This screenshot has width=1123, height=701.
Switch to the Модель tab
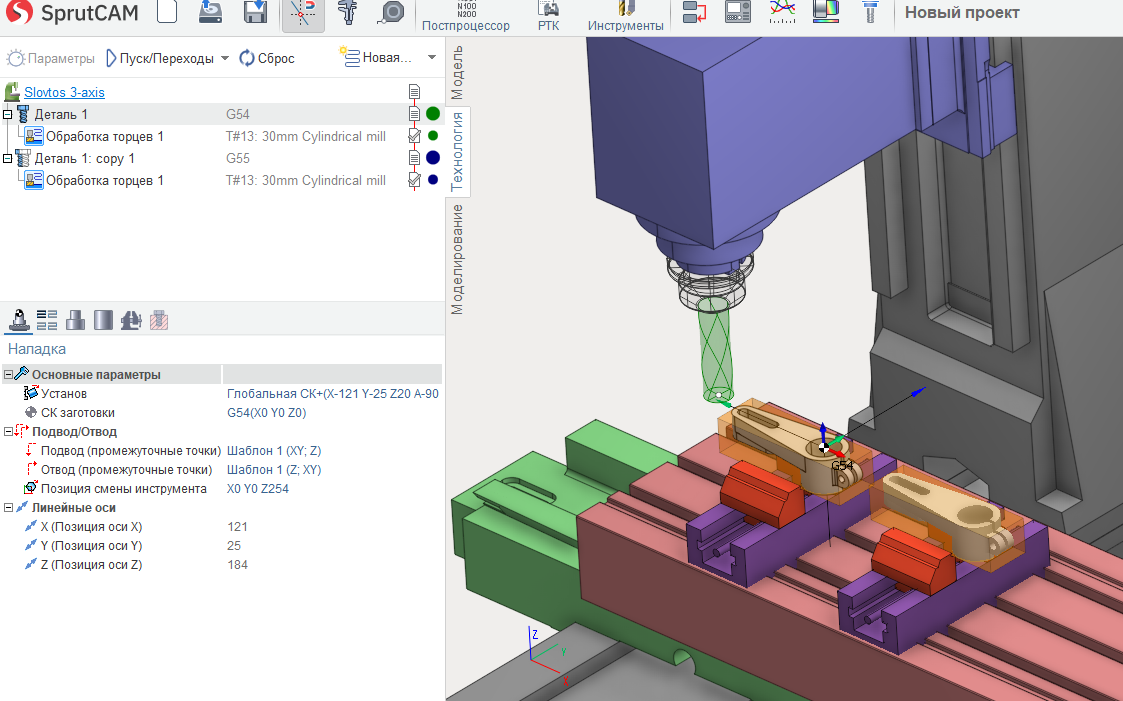[x=457, y=71]
